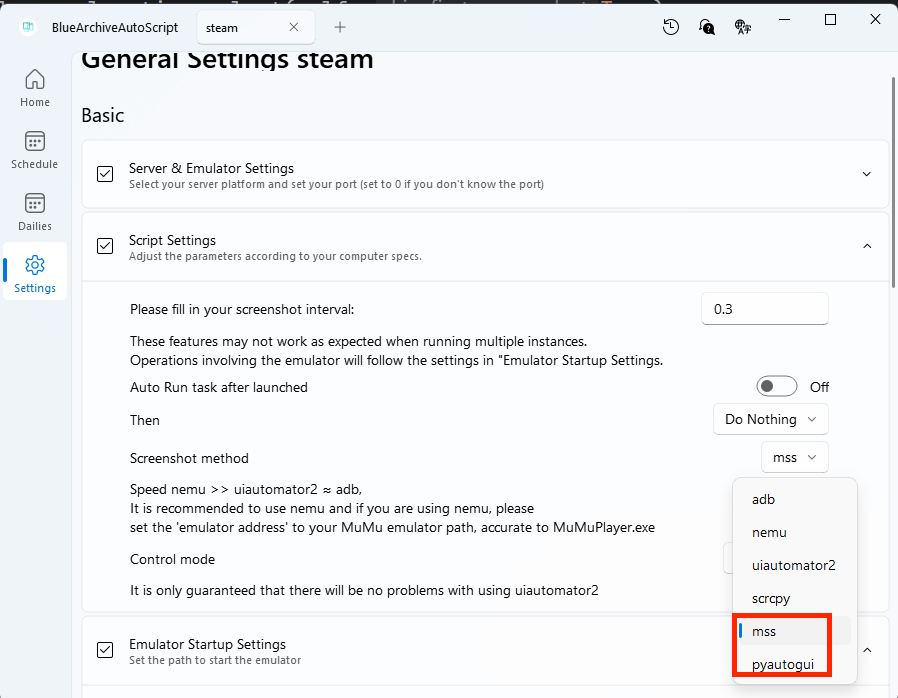The image size is (898, 698).
Task: Open the help question chat icon
Action: (707, 27)
